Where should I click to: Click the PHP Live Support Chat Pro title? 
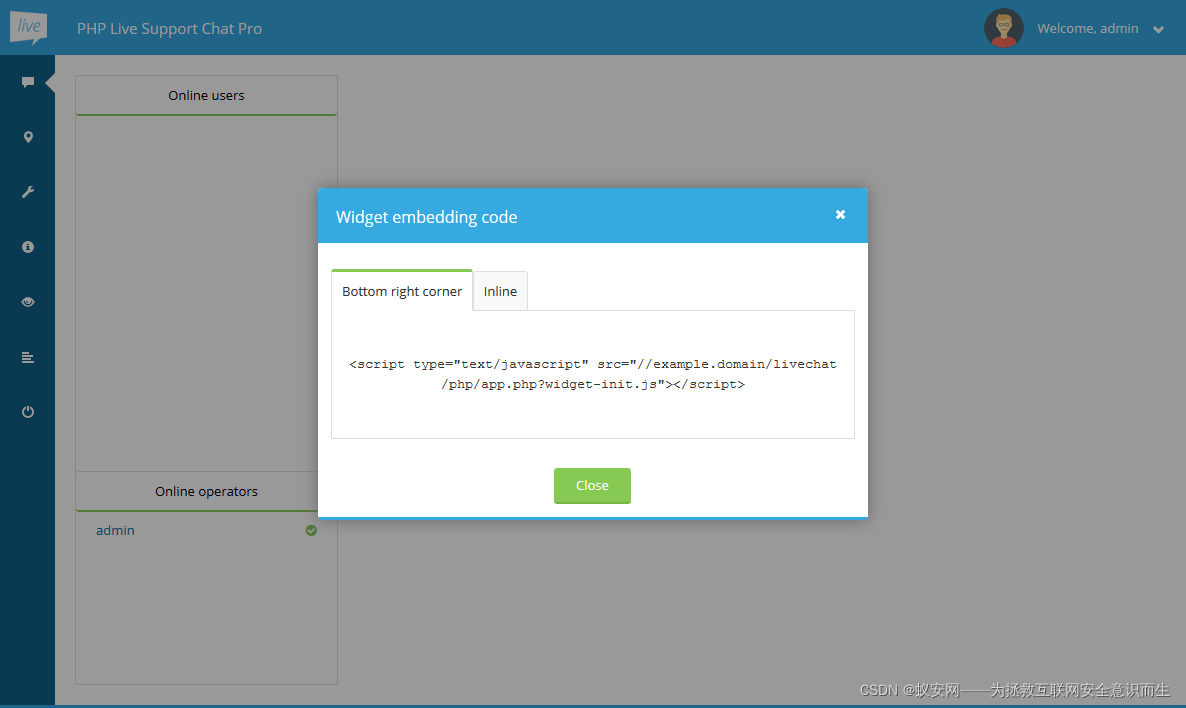point(169,29)
